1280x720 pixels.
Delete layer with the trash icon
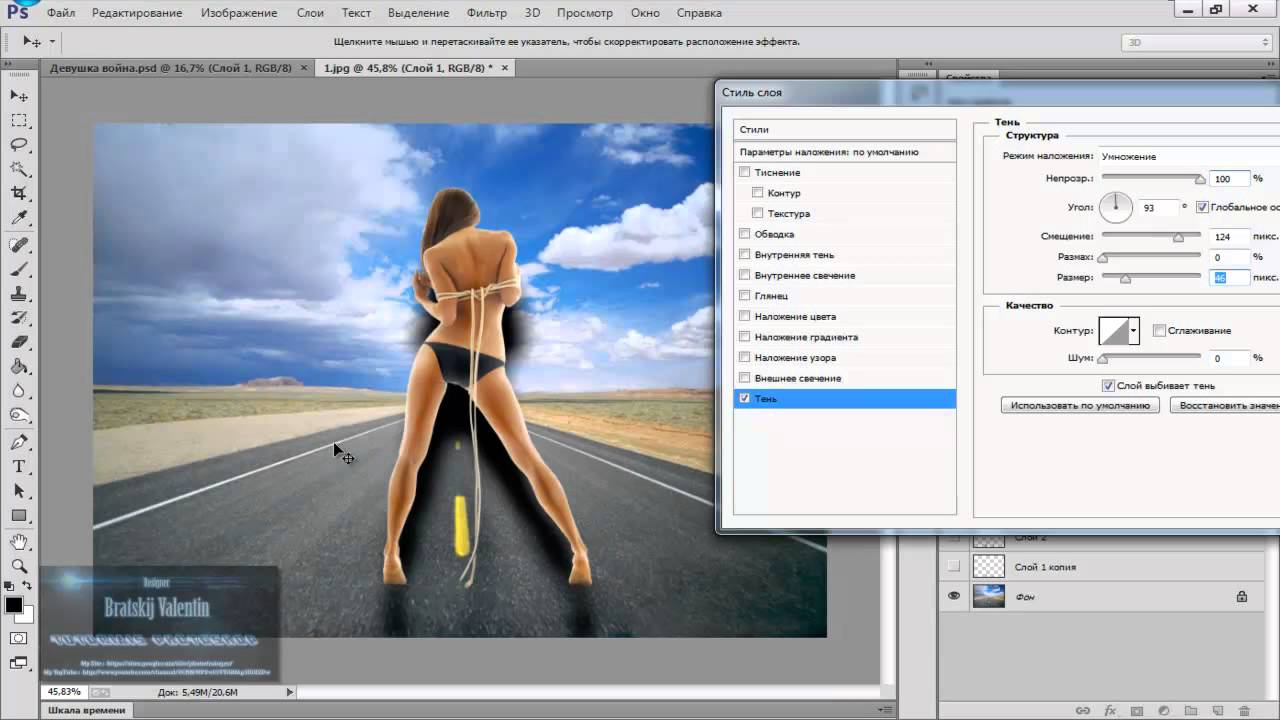pos(1245,710)
